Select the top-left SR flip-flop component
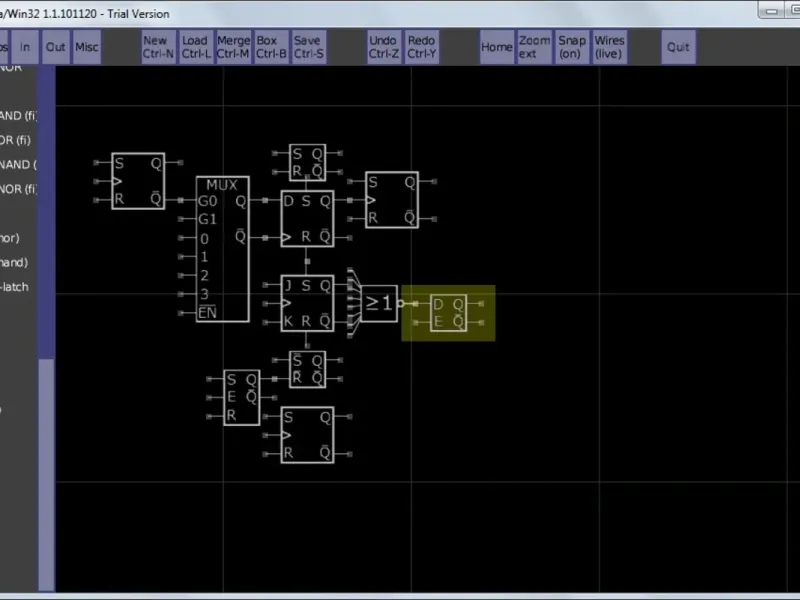Image resolution: width=800 pixels, height=600 pixels. [x=138, y=181]
